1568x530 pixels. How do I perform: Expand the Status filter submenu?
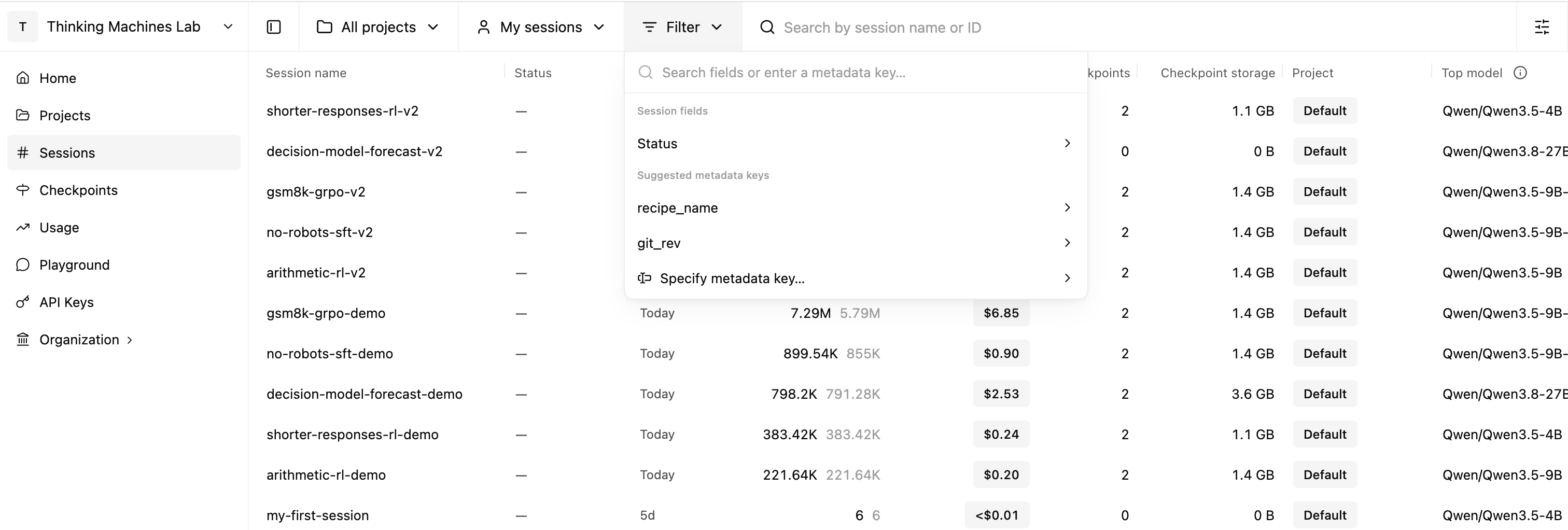click(855, 144)
